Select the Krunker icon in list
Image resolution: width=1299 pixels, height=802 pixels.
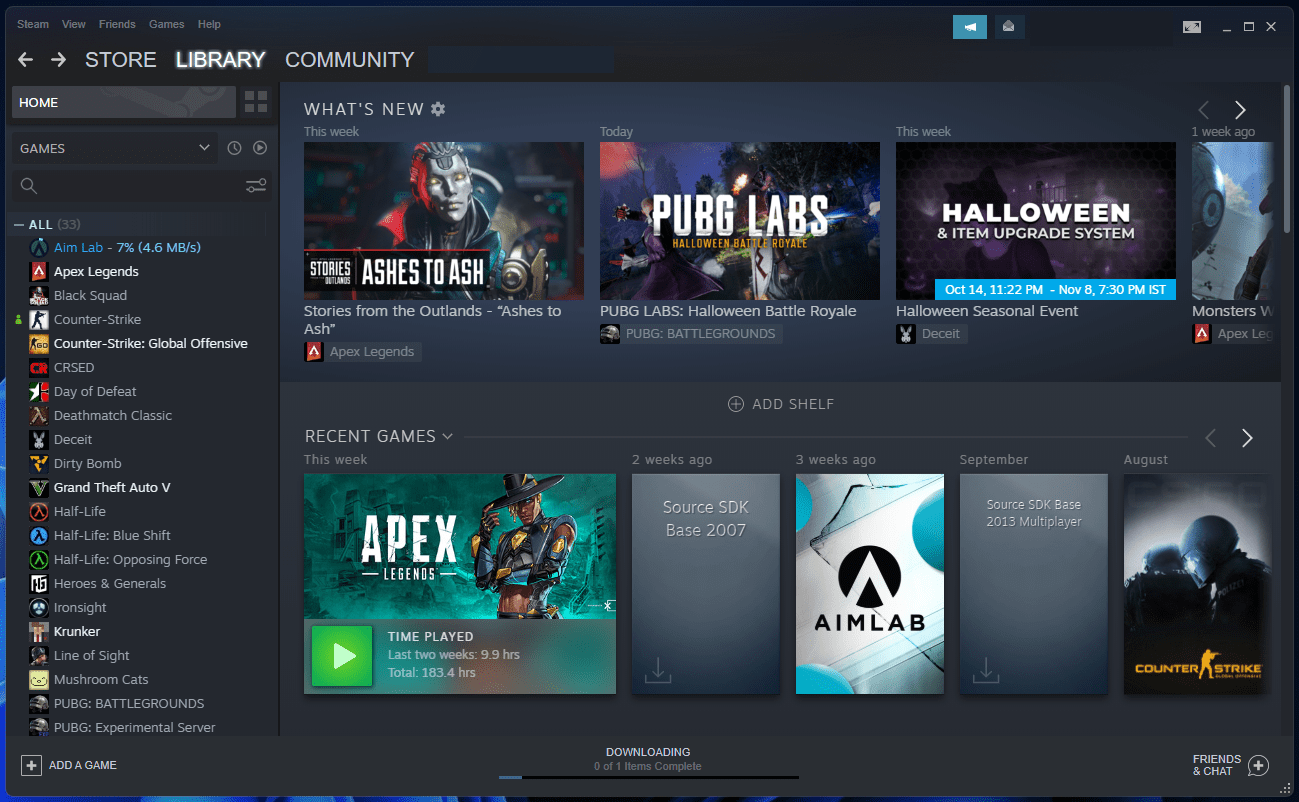[38, 631]
